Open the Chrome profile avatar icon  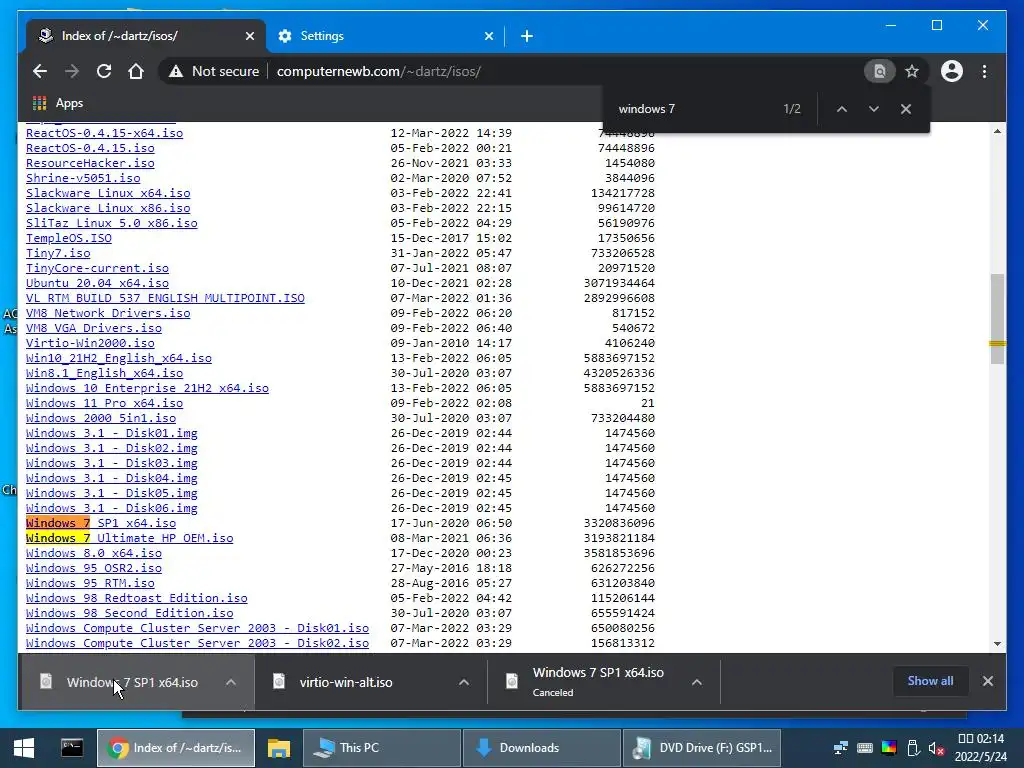[x=952, y=71]
